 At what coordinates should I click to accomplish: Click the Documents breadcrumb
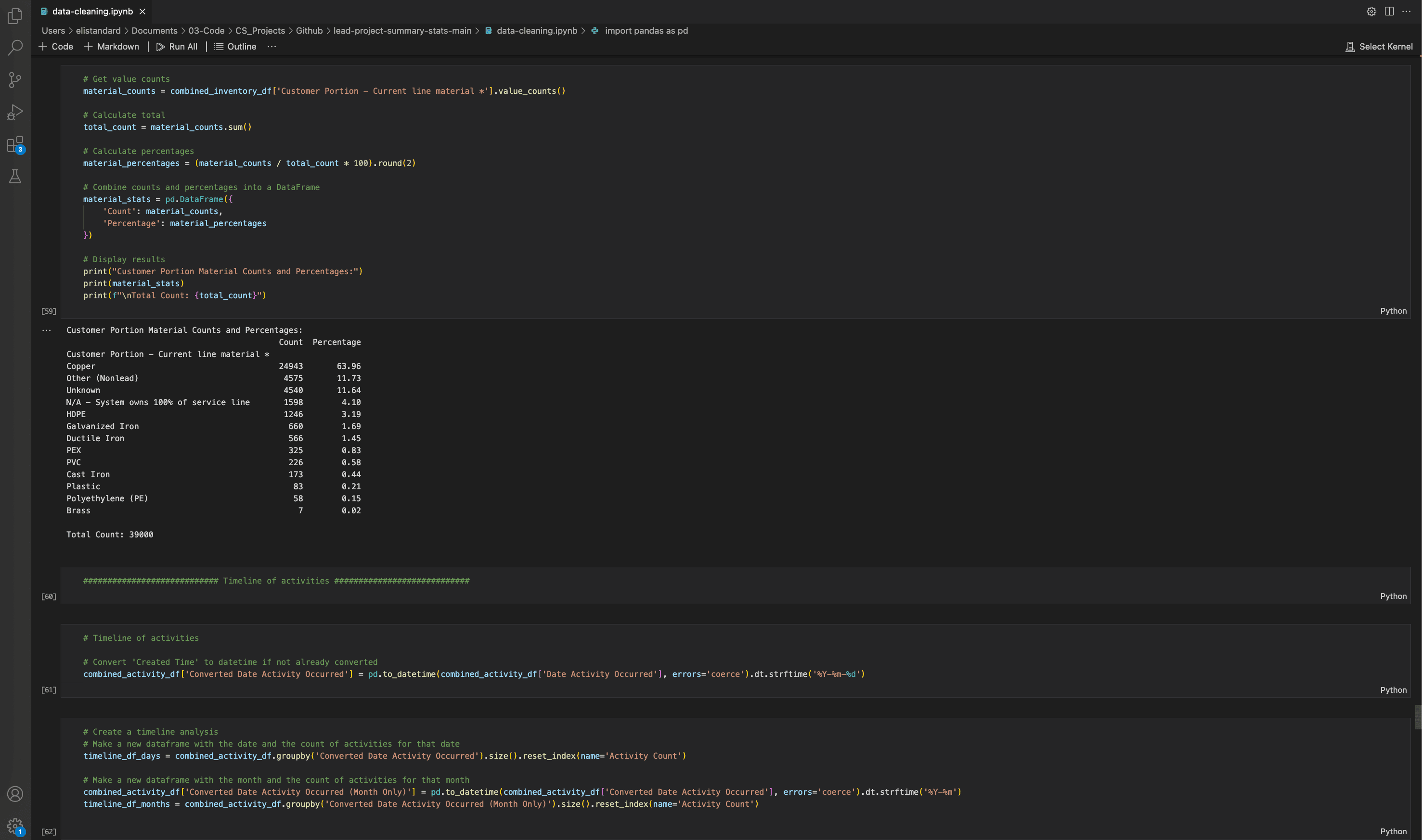tap(154, 31)
